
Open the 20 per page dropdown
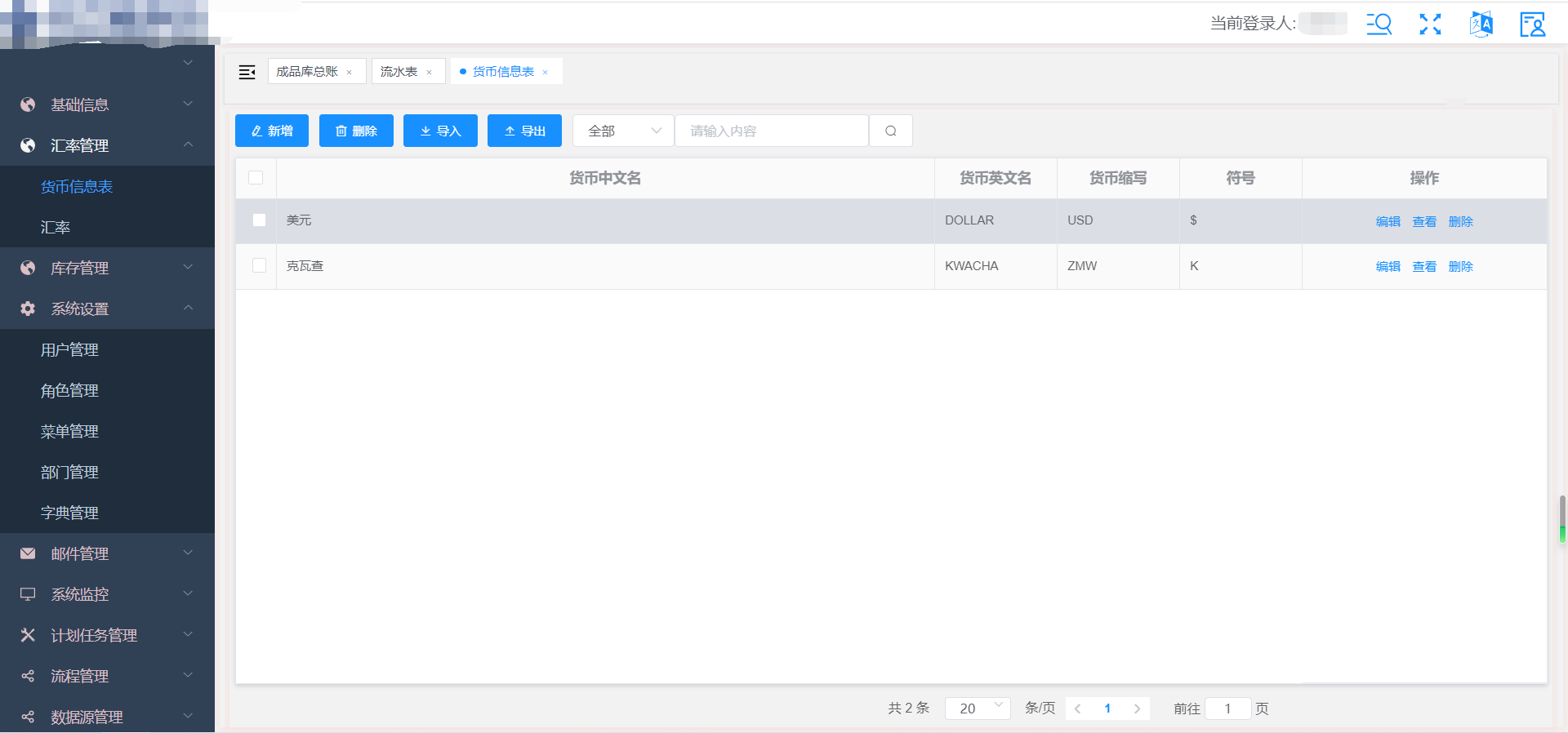click(x=978, y=709)
